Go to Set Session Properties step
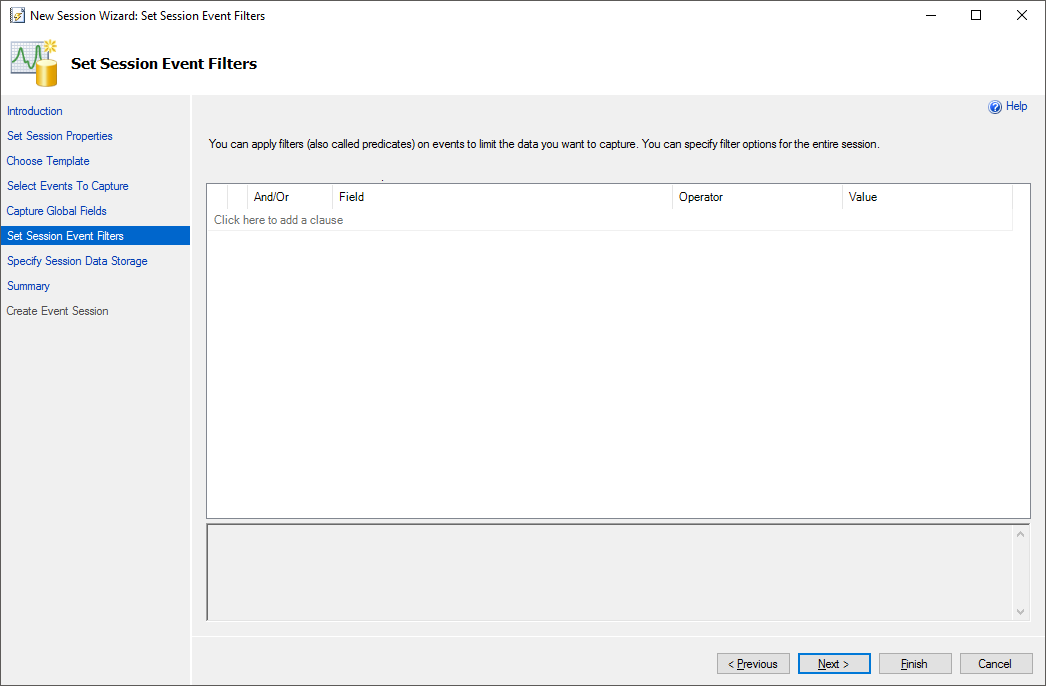The height and width of the screenshot is (686, 1046). click(x=60, y=136)
